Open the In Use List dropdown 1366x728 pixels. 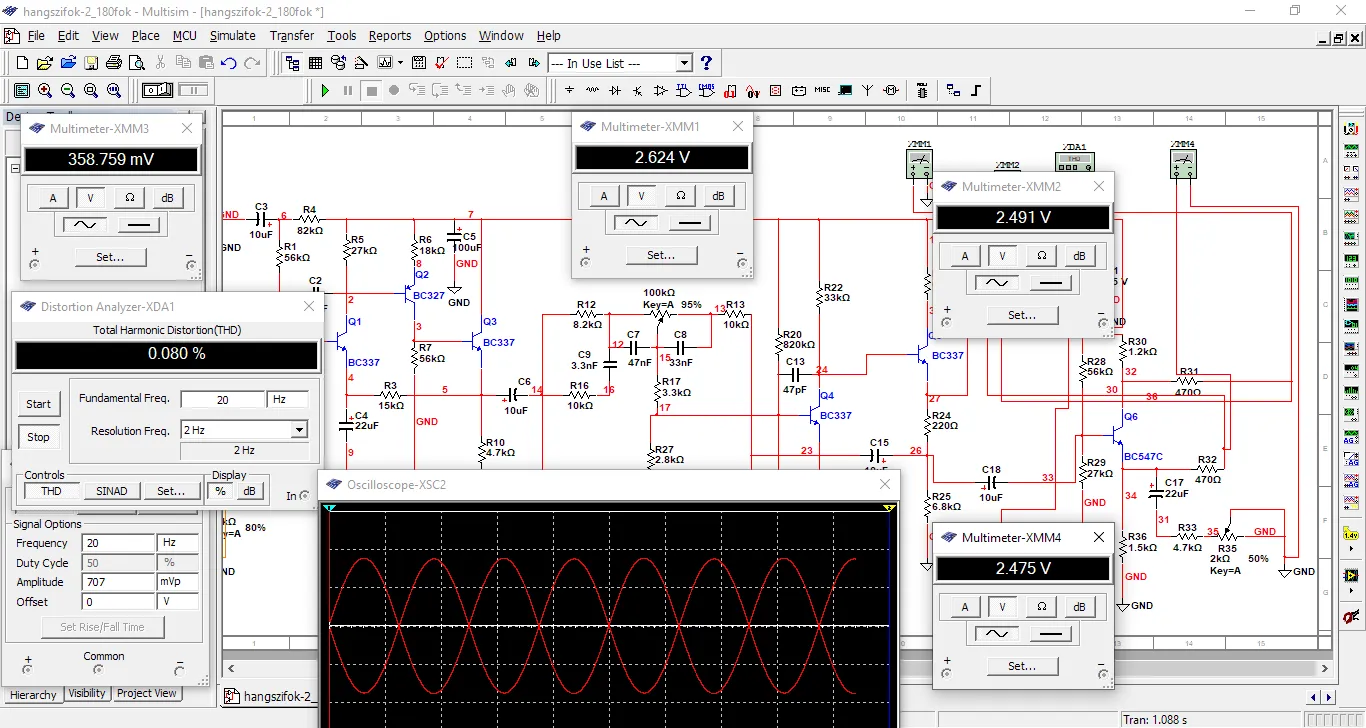[684, 63]
